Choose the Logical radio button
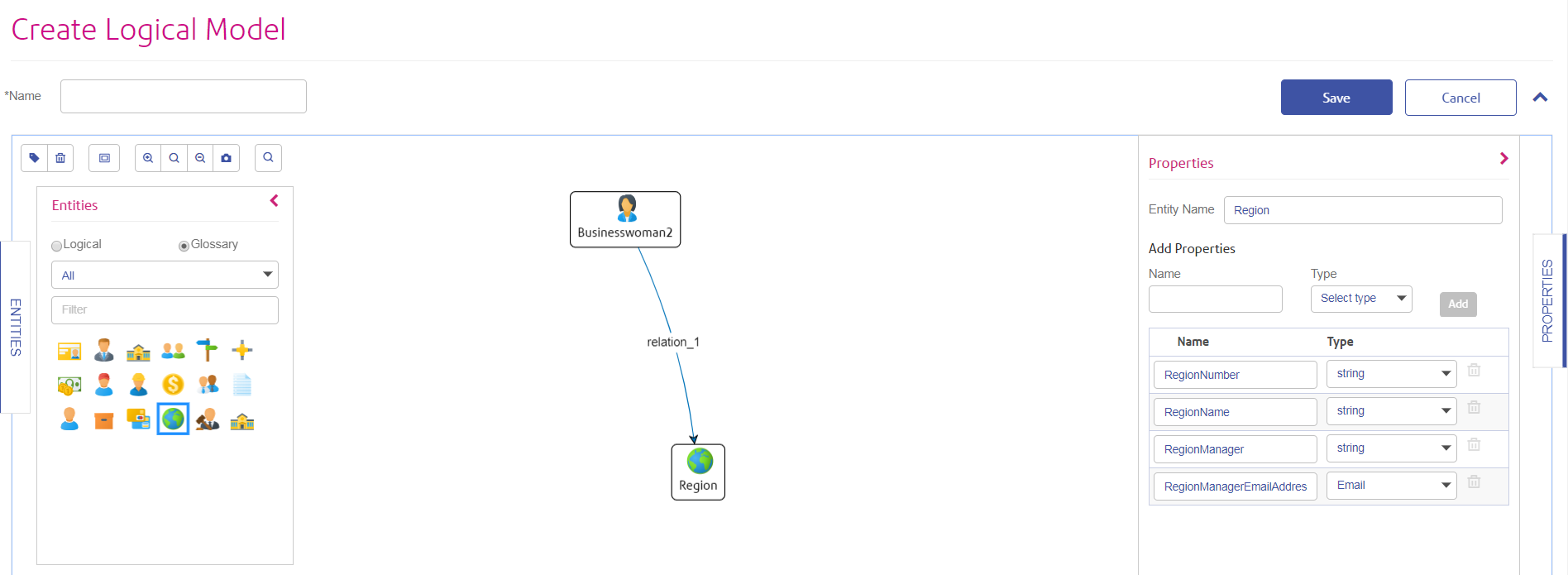Screen dimensions: 1568x575 coord(56,246)
